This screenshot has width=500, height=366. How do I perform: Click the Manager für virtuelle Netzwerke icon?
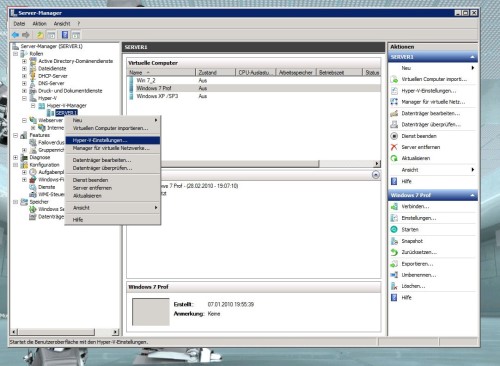[x=394, y=102]
